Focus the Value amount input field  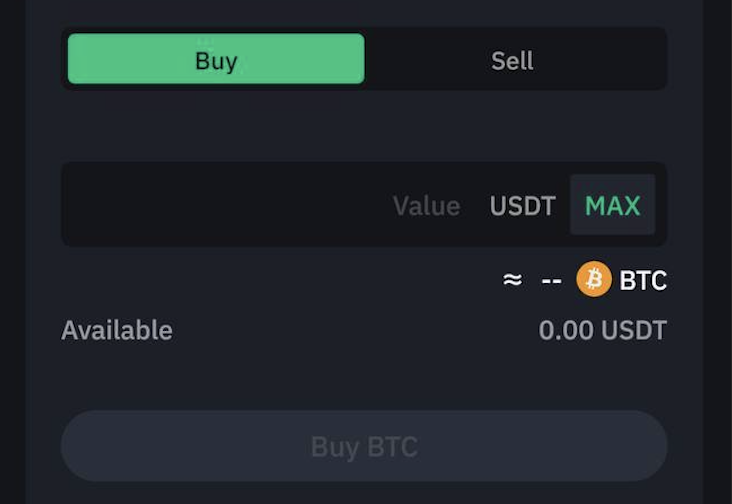tap(364, 204)
